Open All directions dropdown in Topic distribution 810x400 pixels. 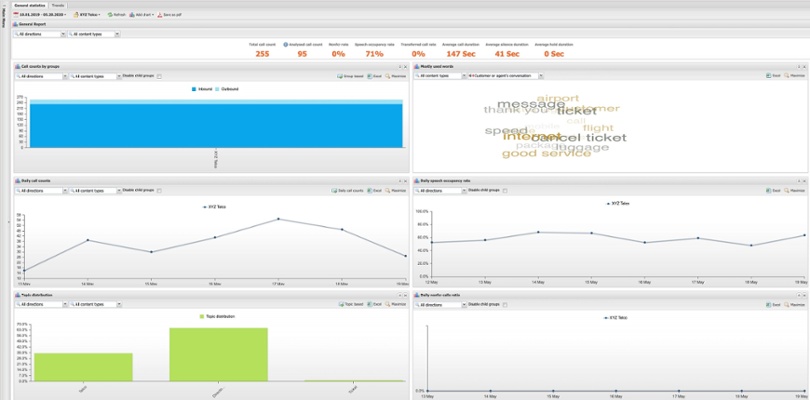click(41, 304)
